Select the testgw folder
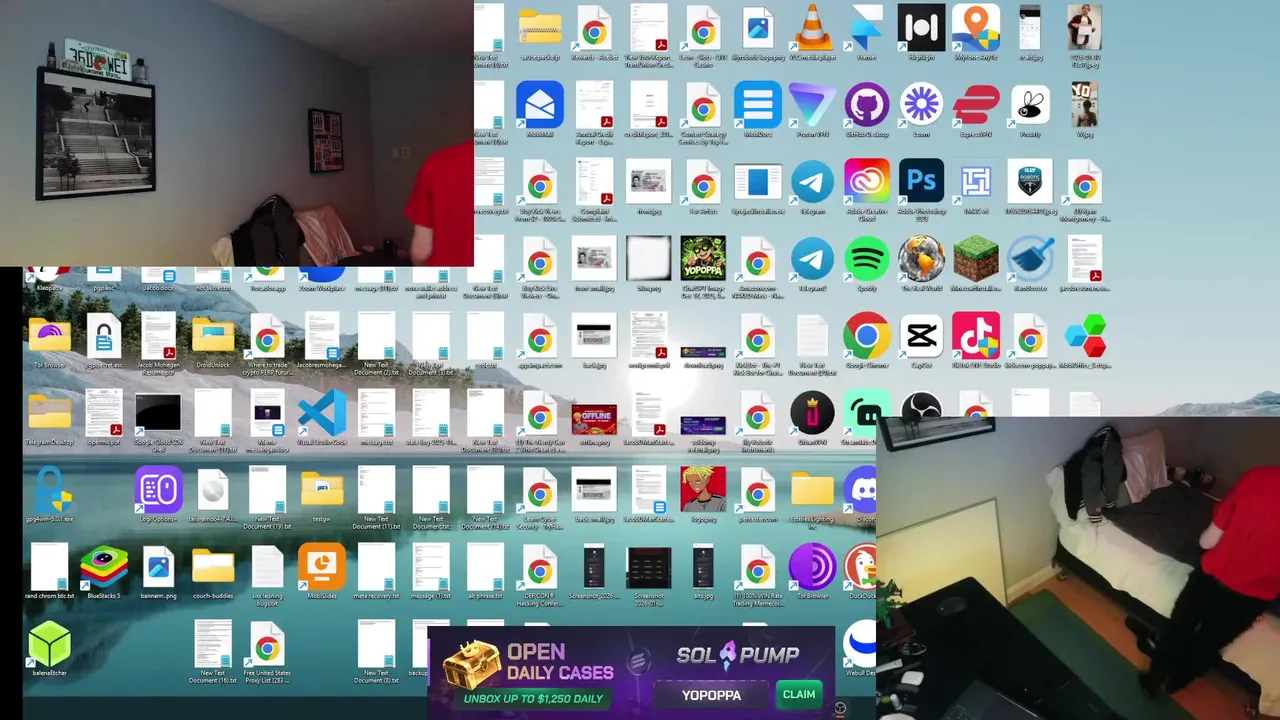 322,491
